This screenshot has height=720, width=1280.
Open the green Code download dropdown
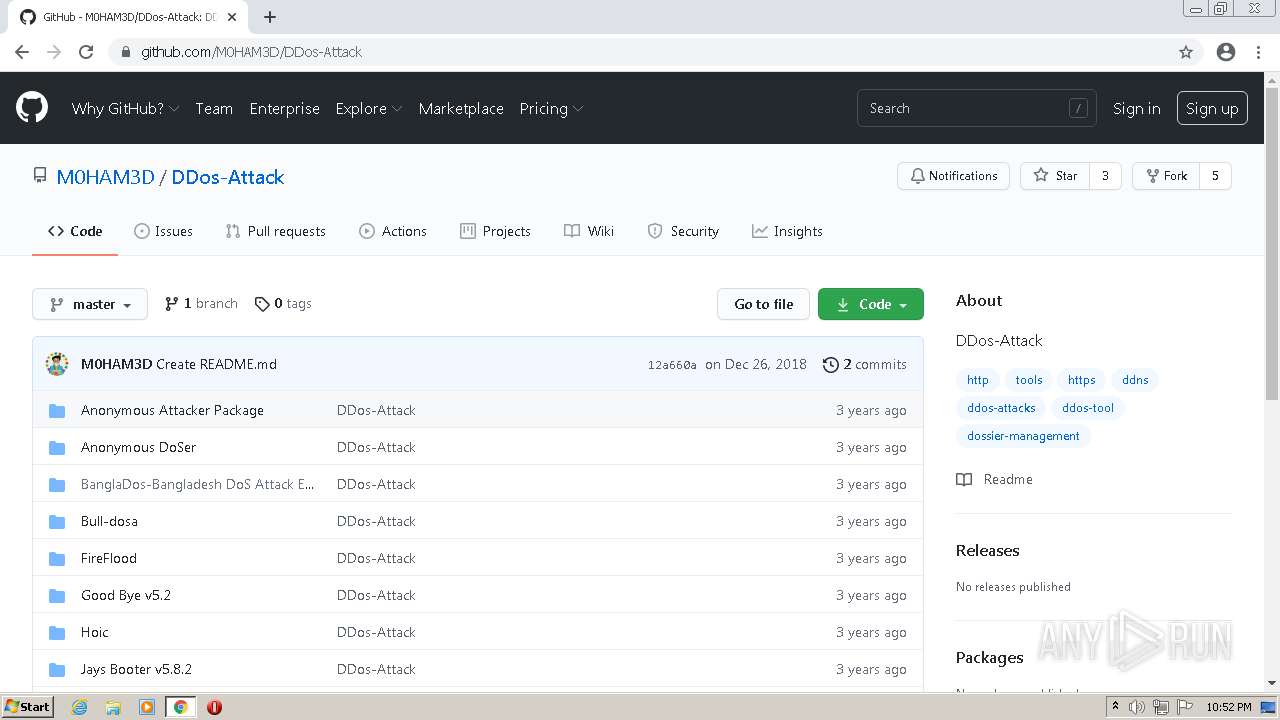(870, 304)
